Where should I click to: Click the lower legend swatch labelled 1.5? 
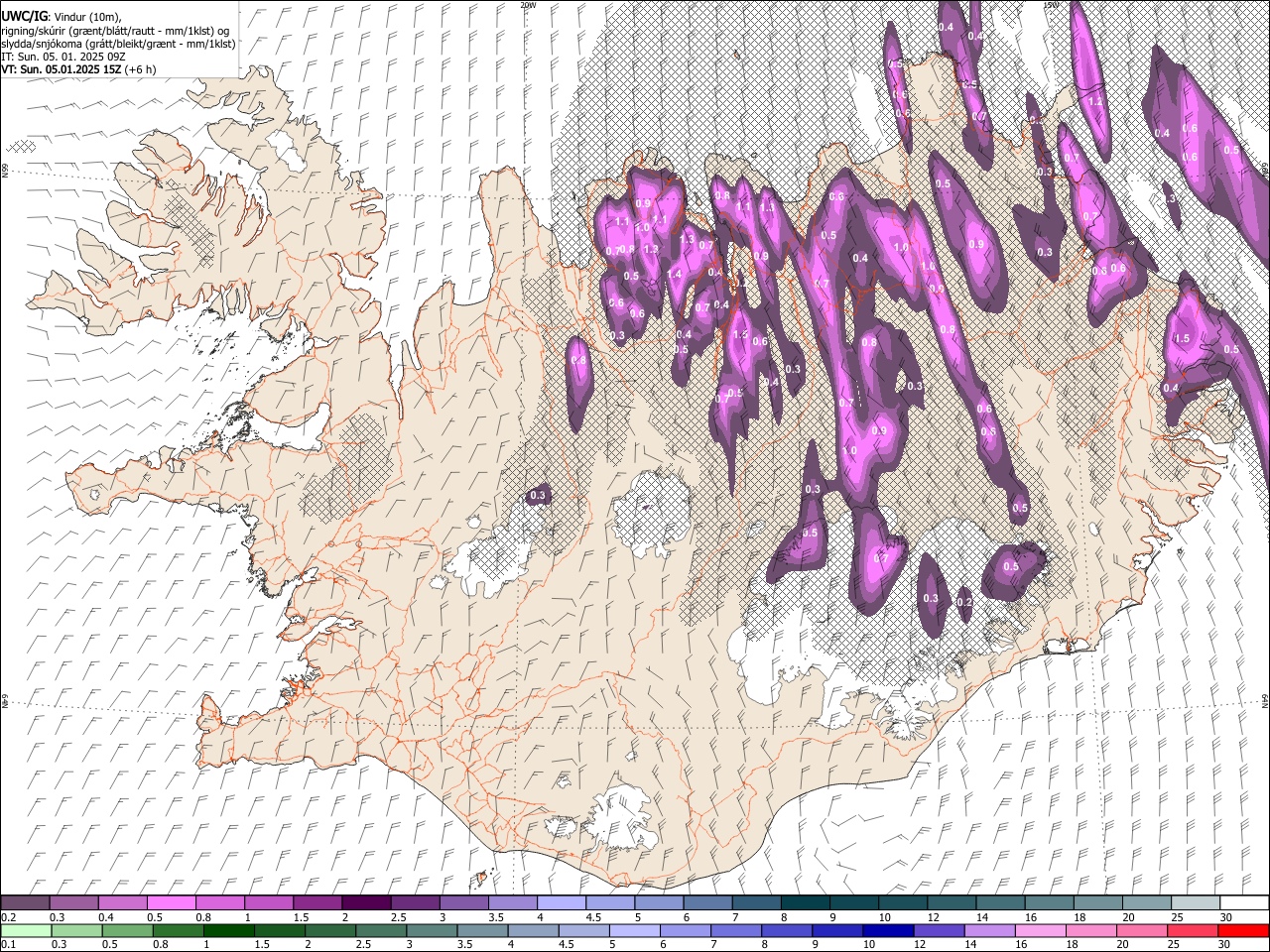(x=280, y=930)
